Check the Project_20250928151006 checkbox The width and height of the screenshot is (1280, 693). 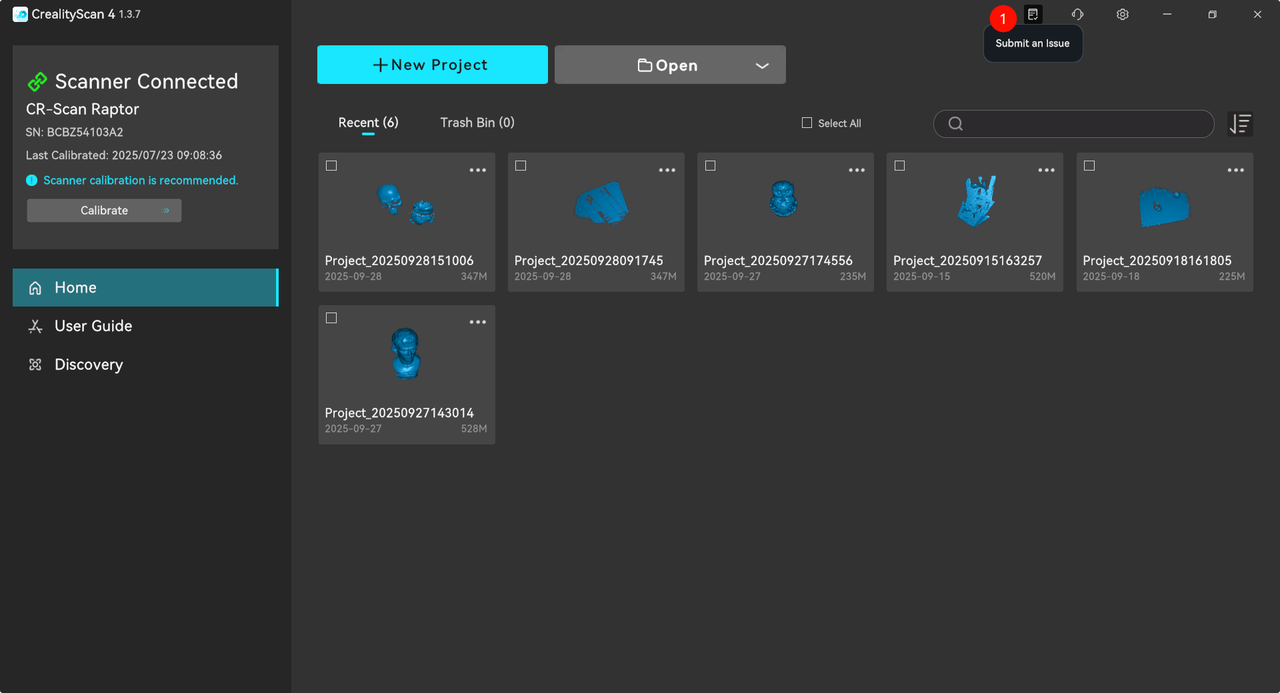point(331,166)
